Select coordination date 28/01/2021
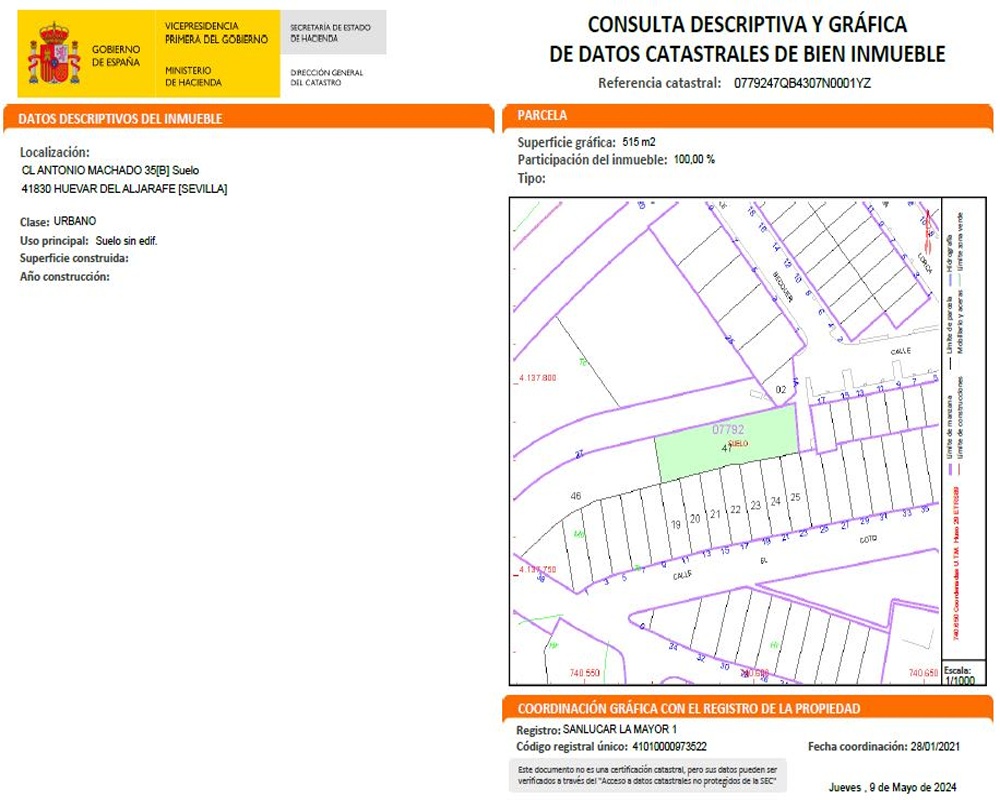Screen dimensions: 1000x800 (935, 746)
